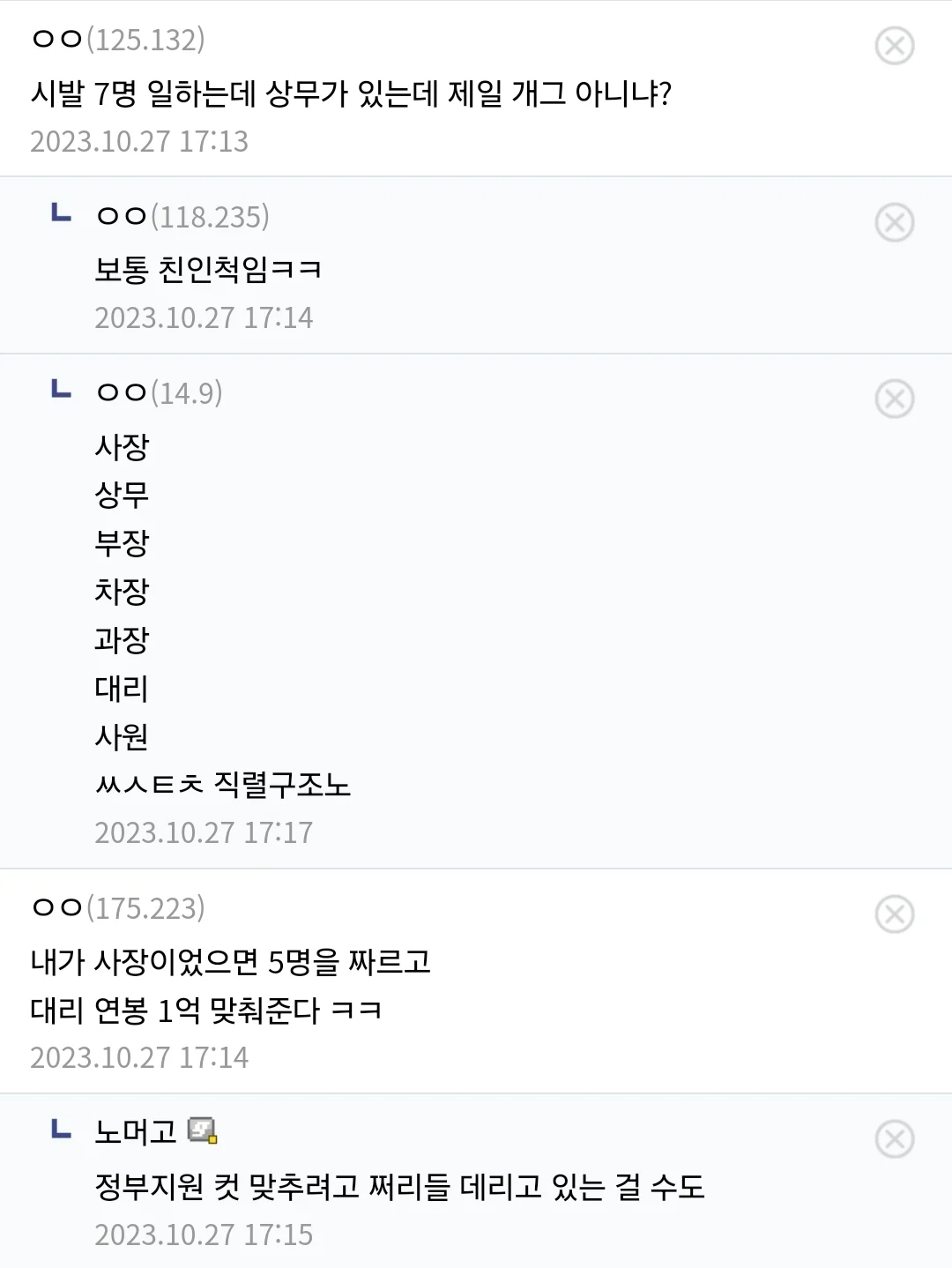Click the comment "내가 사장이었으면 5명을 짜르고"
The image size is (952, 1268).
230,960
